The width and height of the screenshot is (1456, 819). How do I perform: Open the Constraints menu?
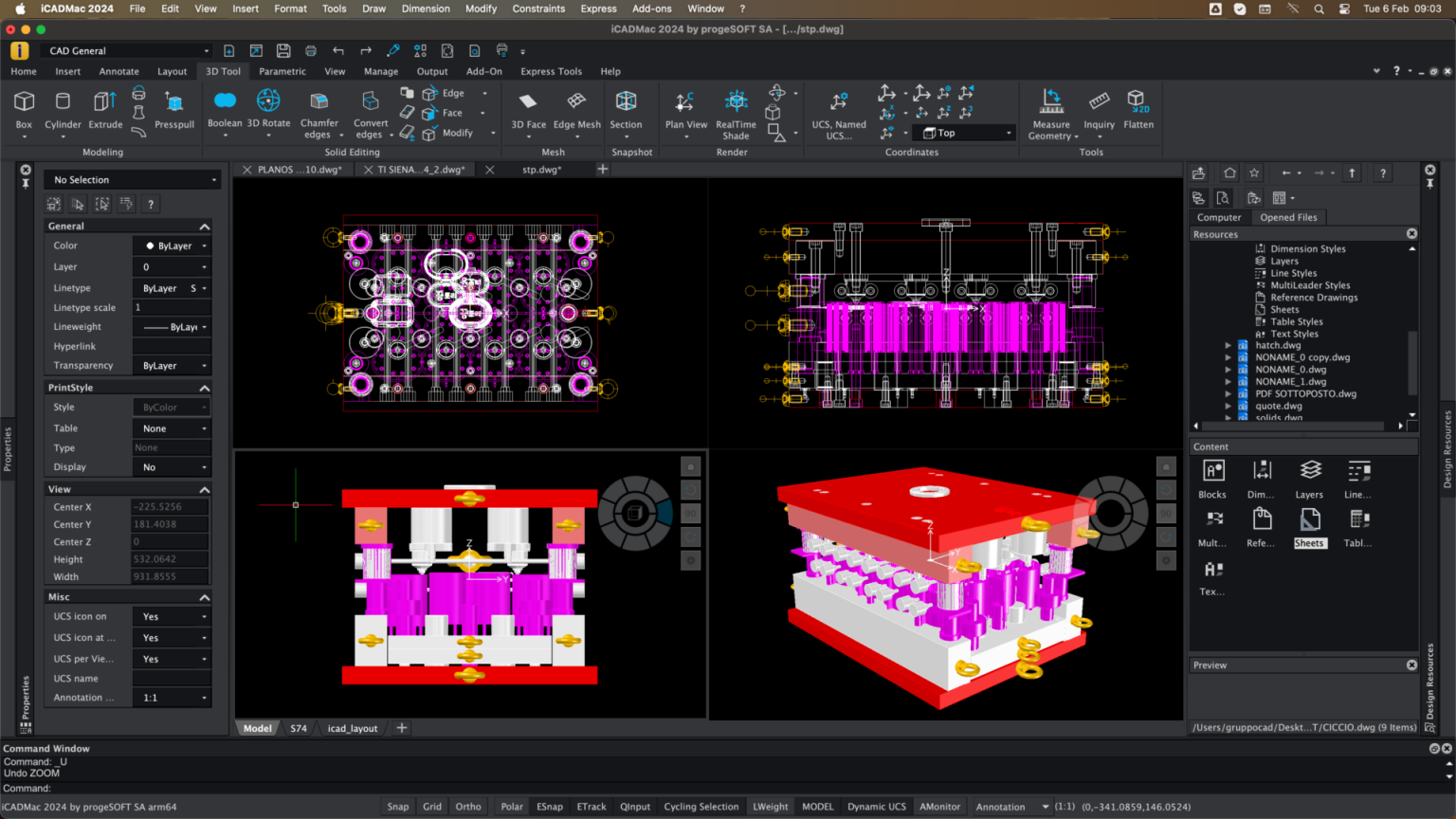point(538,9)
